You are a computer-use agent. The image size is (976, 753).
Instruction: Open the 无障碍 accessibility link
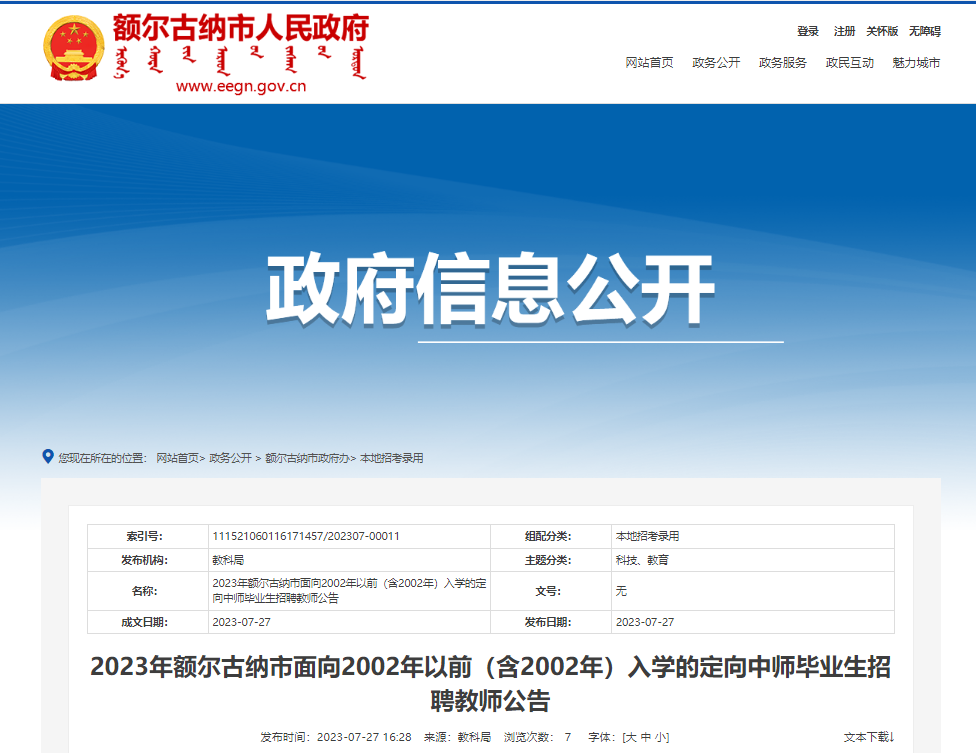[x=924, y=31]
